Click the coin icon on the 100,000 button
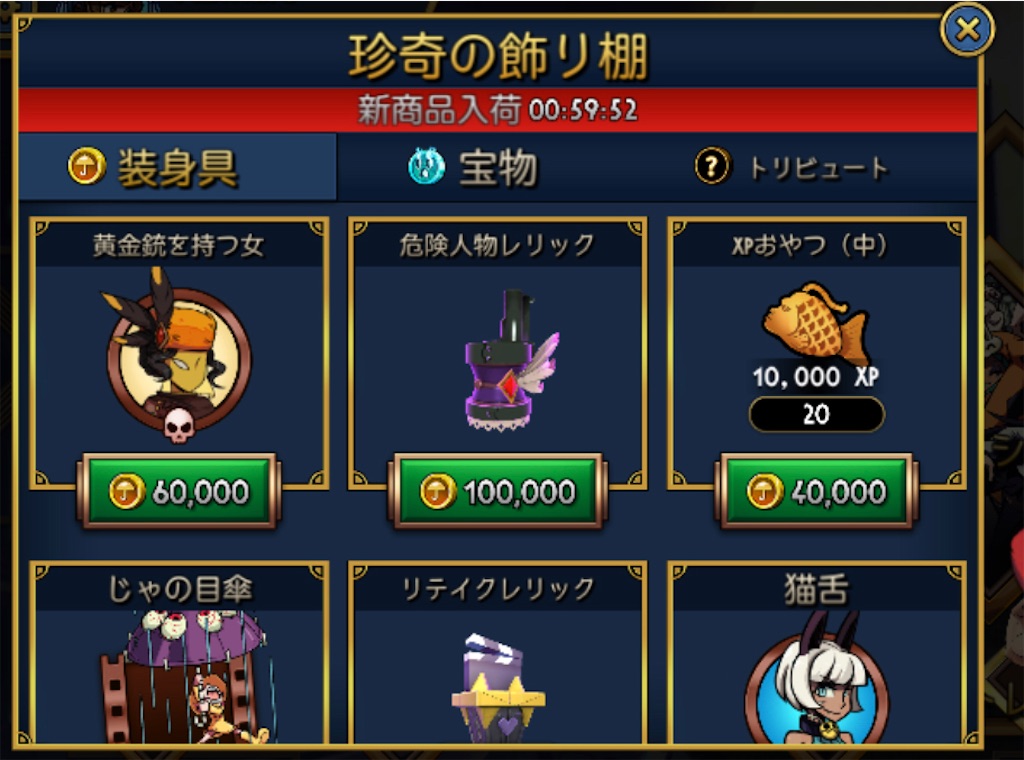The width and height of the screenshot is (1024, 760). click(438, 492)
